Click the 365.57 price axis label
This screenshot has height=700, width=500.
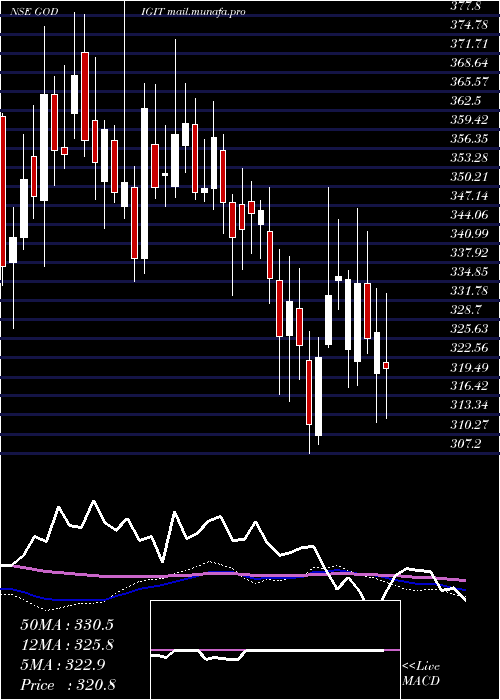pyautogui.click(x=469, y=82)
